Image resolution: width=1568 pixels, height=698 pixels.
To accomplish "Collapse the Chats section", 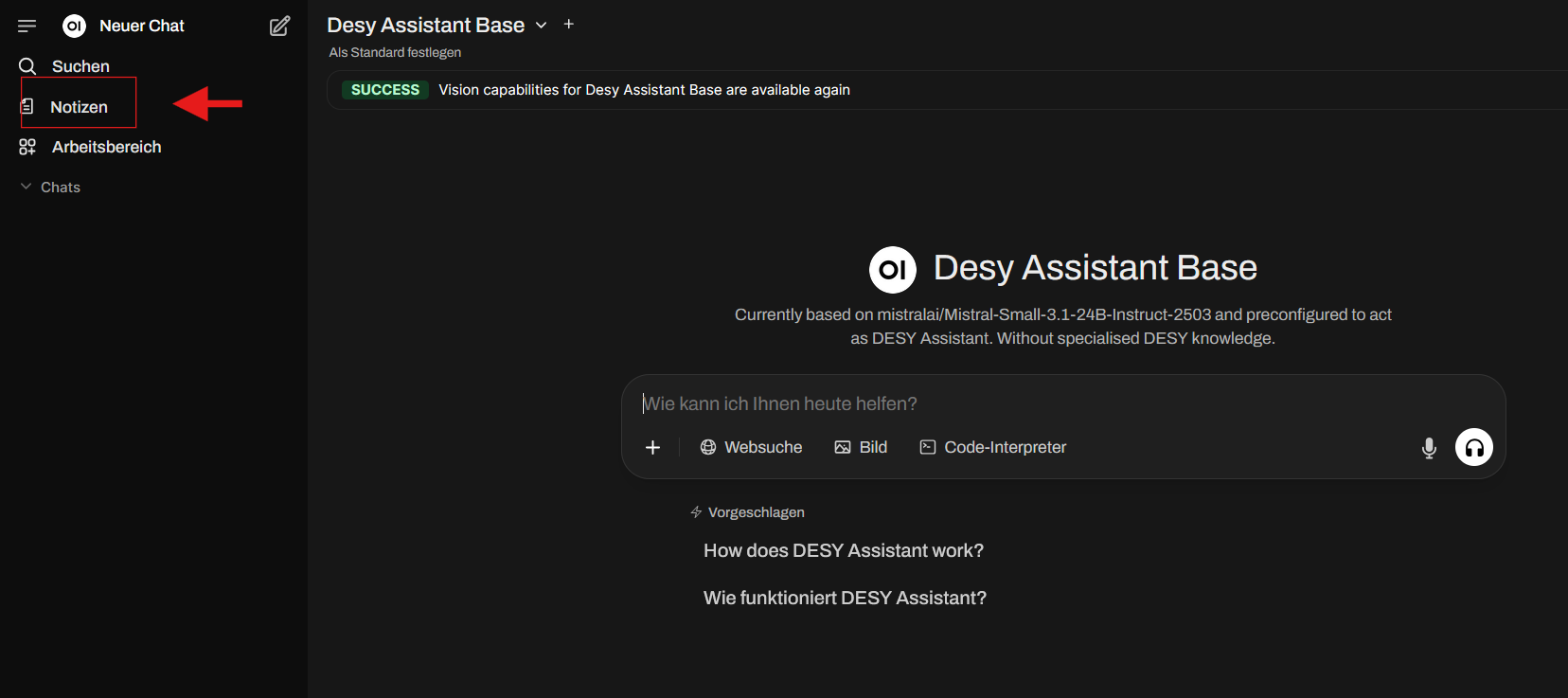I will coord(50,188).
